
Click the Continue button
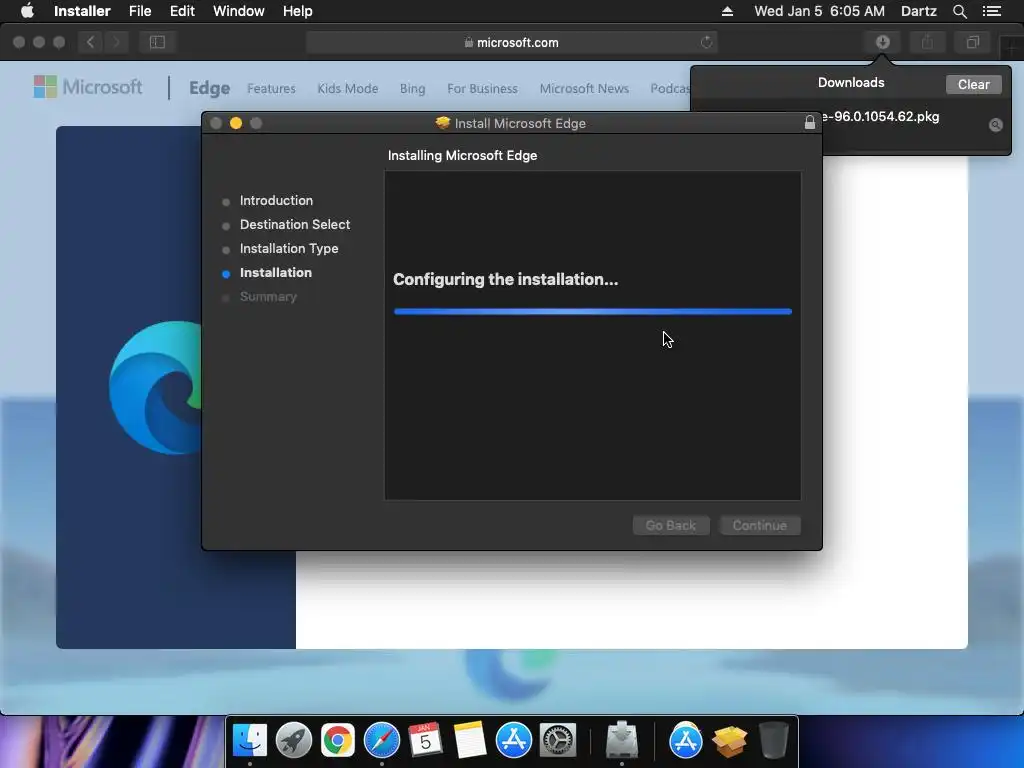coord(760,525)
